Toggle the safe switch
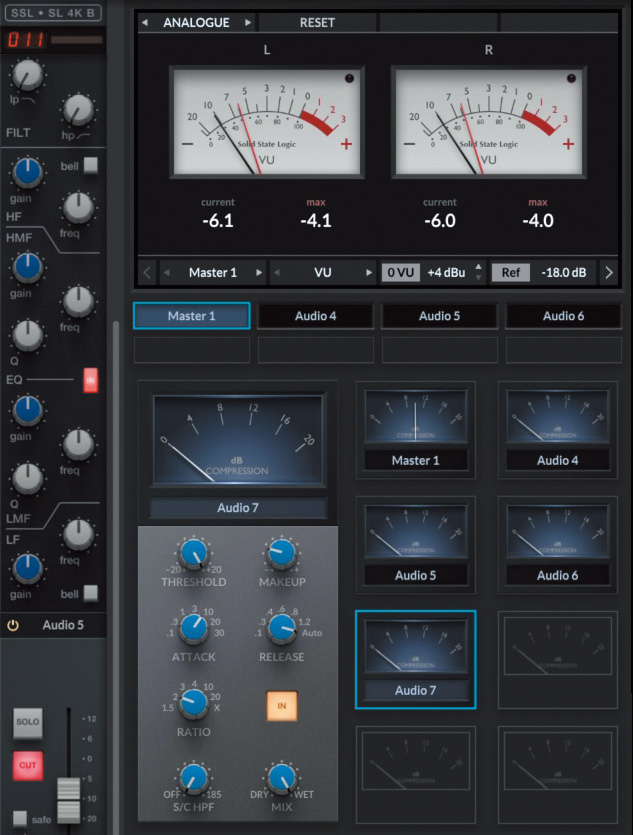Viewport: 633px width, 835px height. tap(20, 818)
